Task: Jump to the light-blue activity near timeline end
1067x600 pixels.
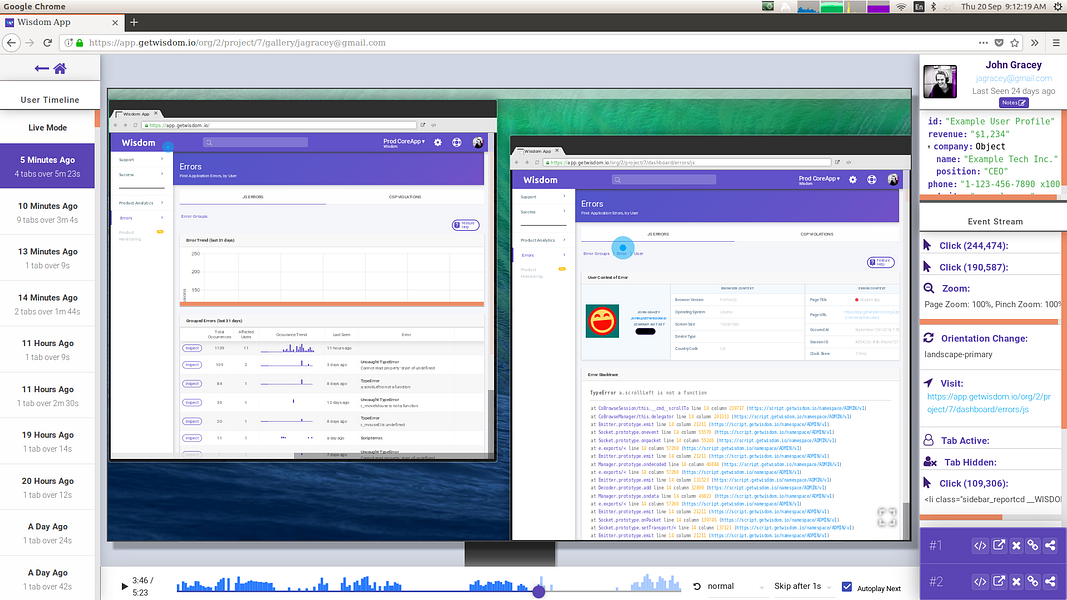Action: pyautogui.click(x=655, y=583)
